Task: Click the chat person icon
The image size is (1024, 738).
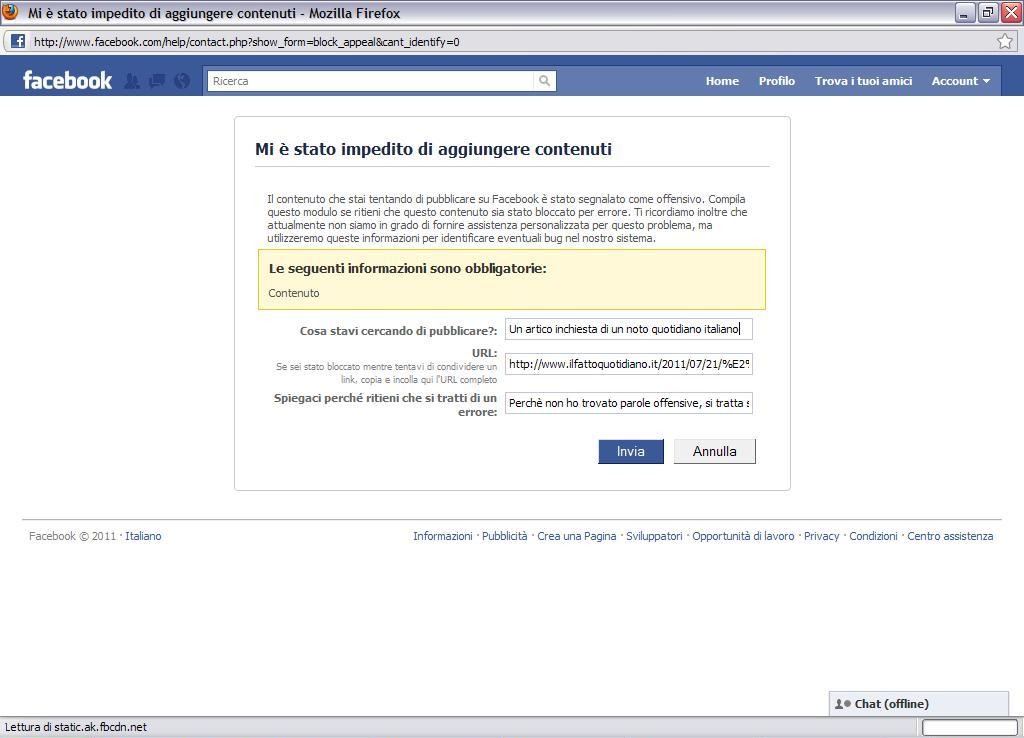Action: (842, 704)
